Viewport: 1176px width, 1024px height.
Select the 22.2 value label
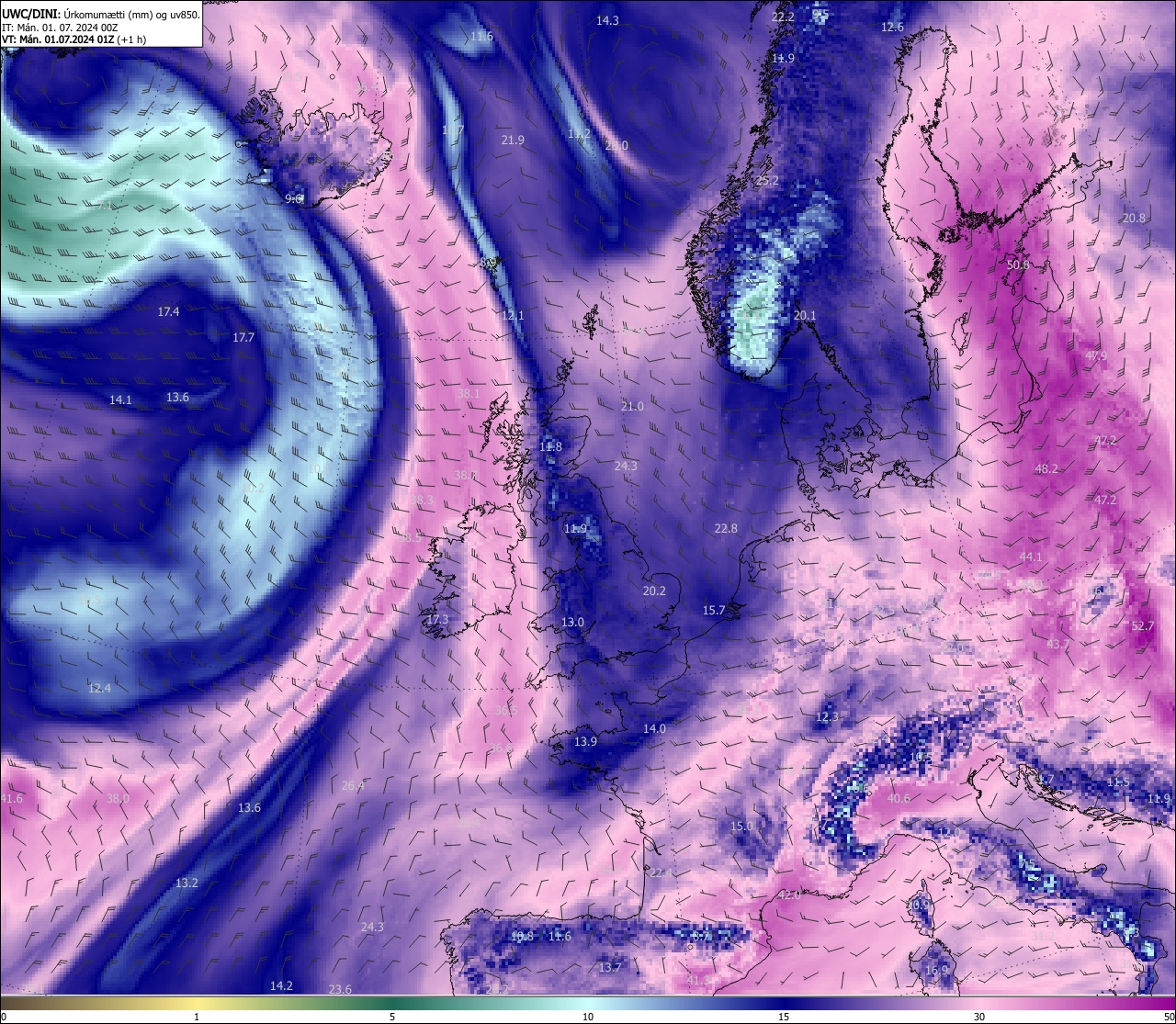783,17
